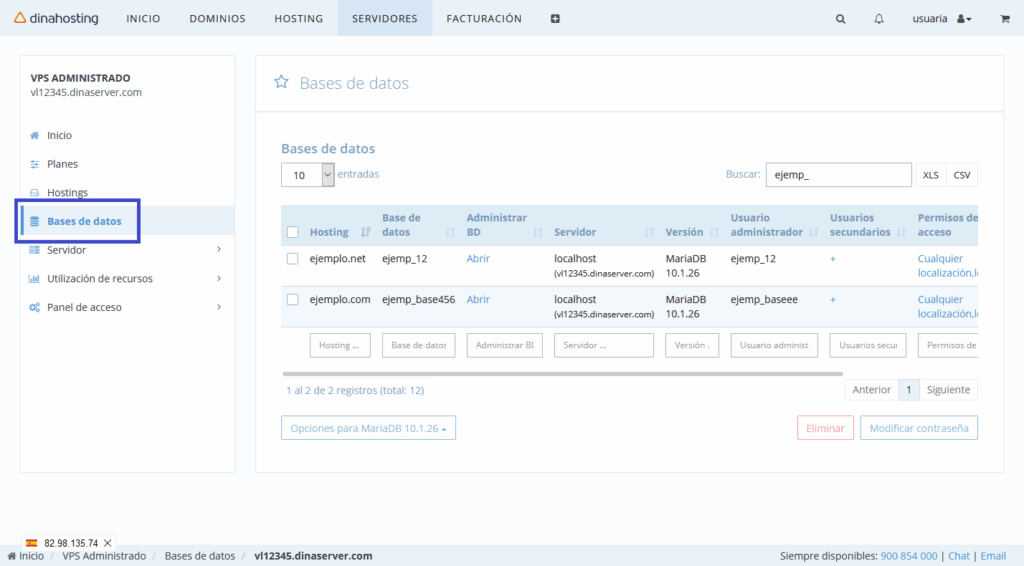Click the Versión column filter field

click(692, 345)
